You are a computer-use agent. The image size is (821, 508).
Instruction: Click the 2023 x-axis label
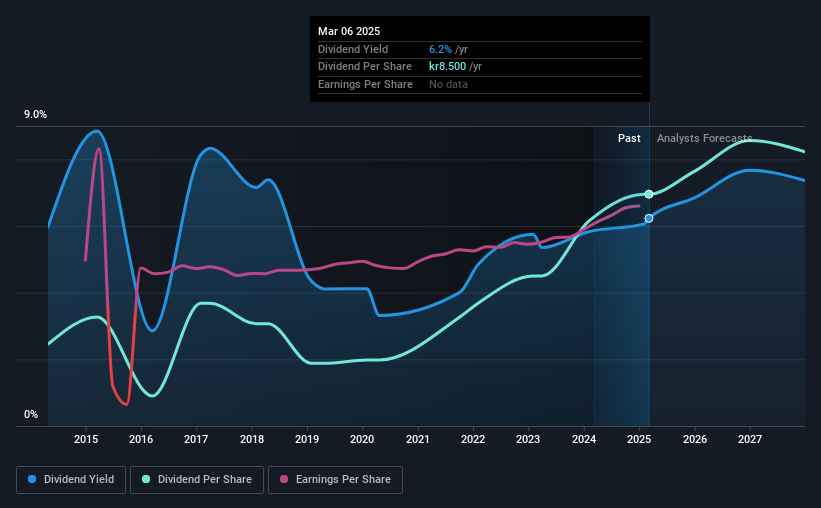click(x=528, y=439)
